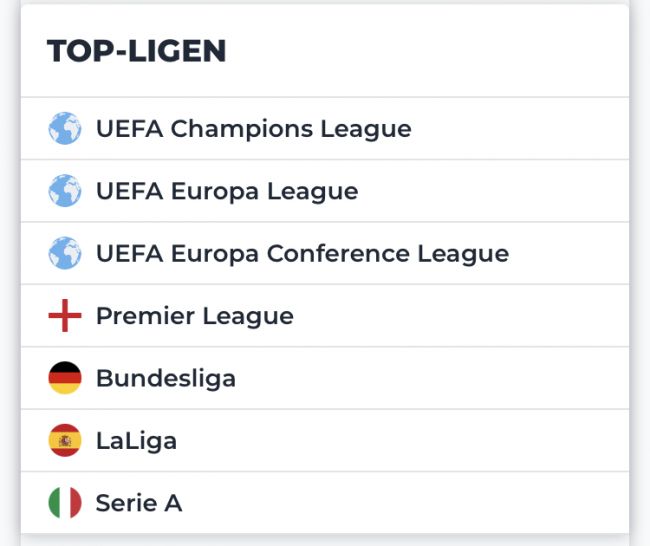The height and width of the screenshot is (546, 650).
Task: Open the Bundesliga text link
Action: (x=165, y=378)
